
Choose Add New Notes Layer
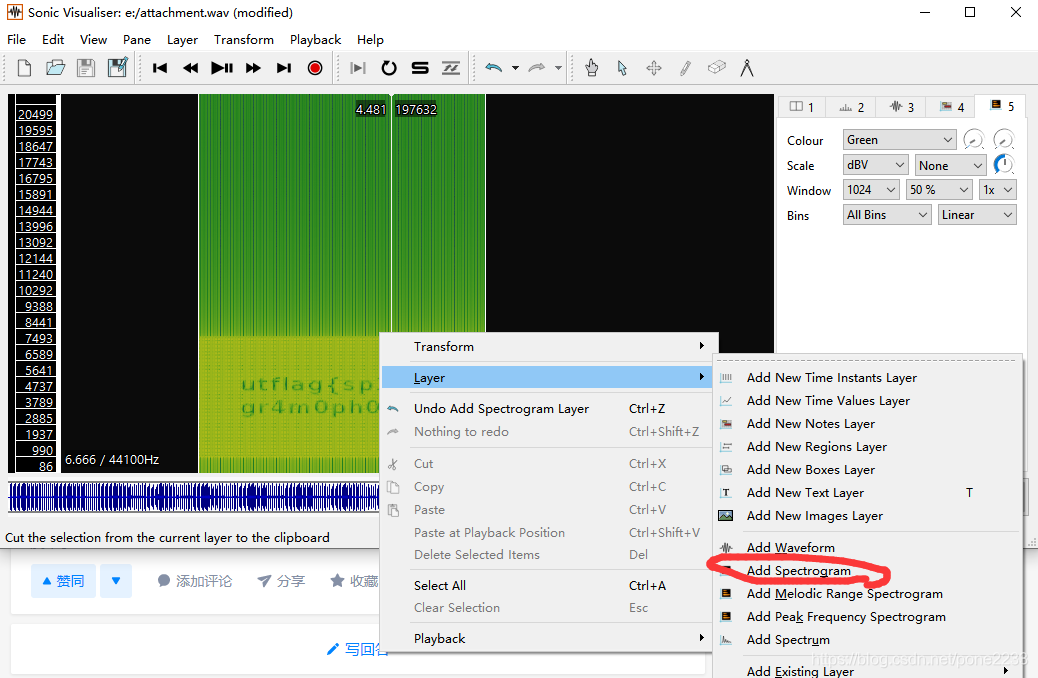point(867,424)
